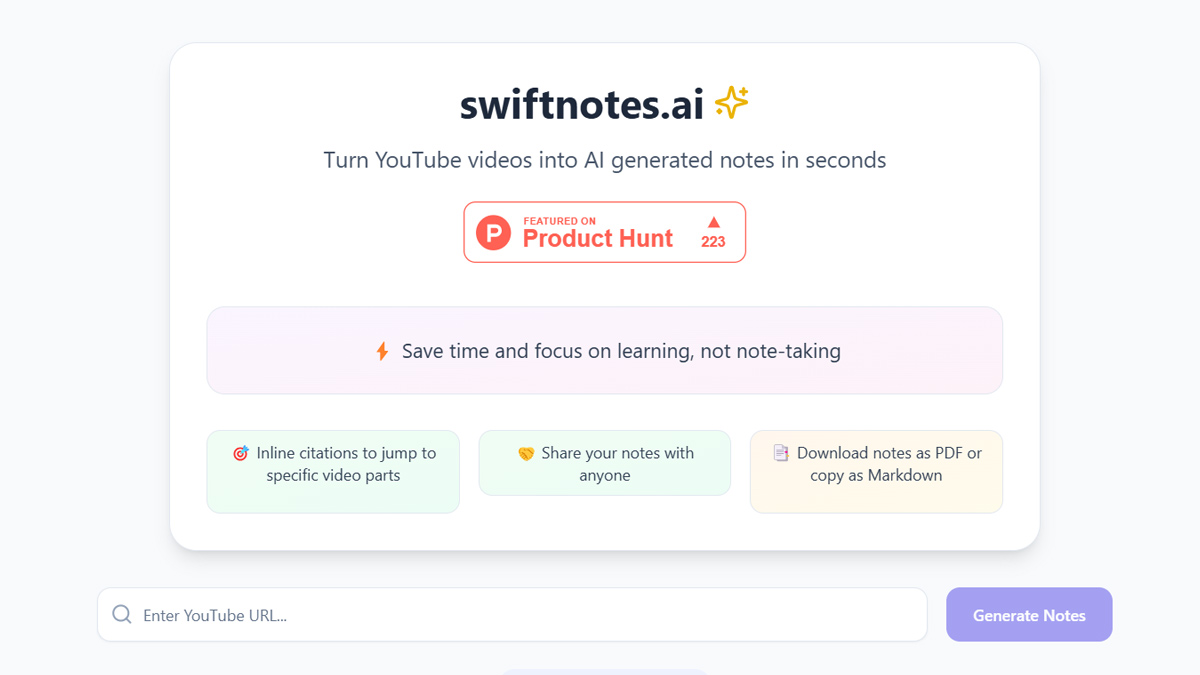Viewport: 1200px width, 675px height.
Task: Open the Featured on Product Hunt badge
Action: 604,232
